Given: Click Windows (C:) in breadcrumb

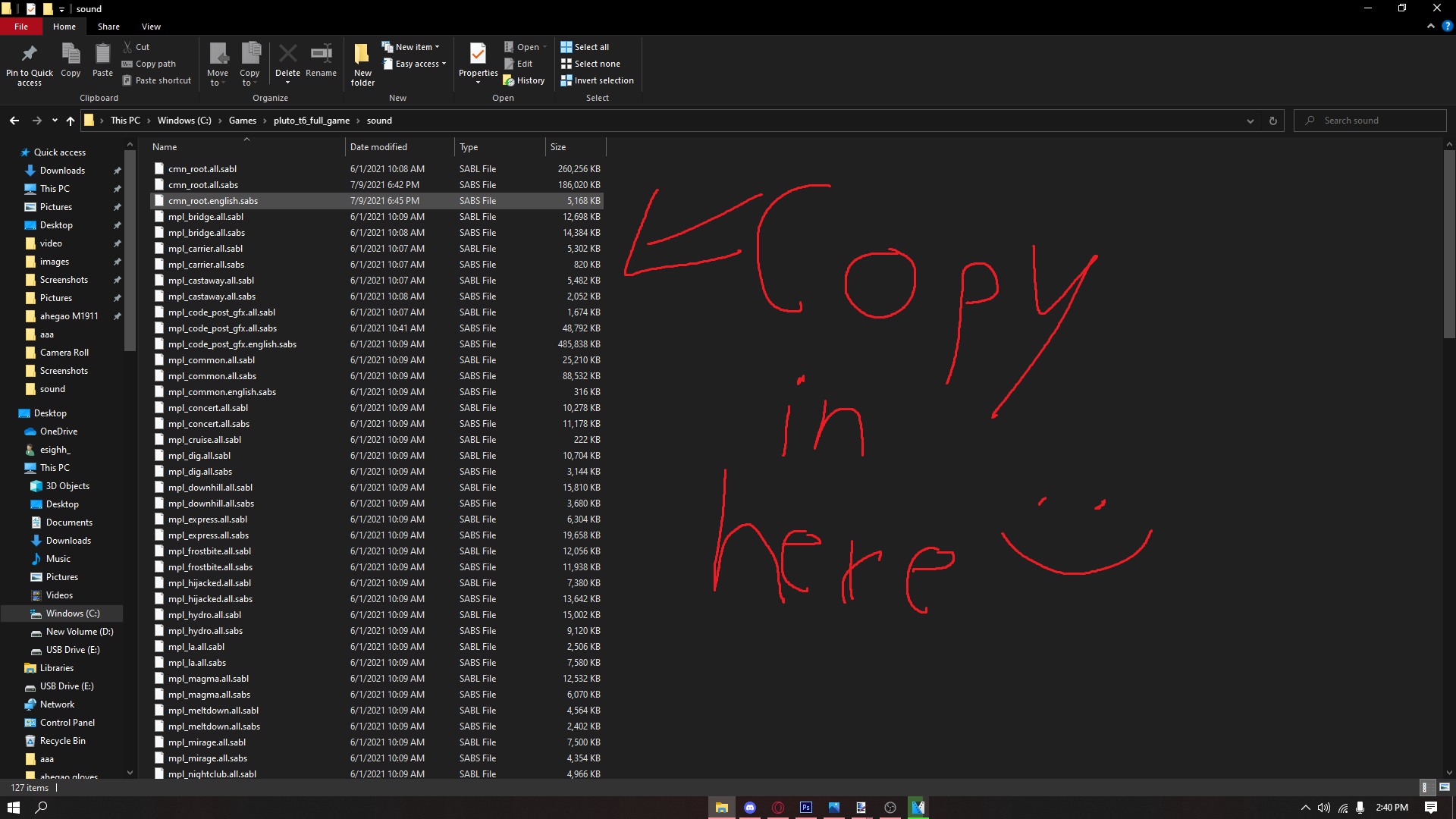Looking at the screenshot, I should pos(184,121).
